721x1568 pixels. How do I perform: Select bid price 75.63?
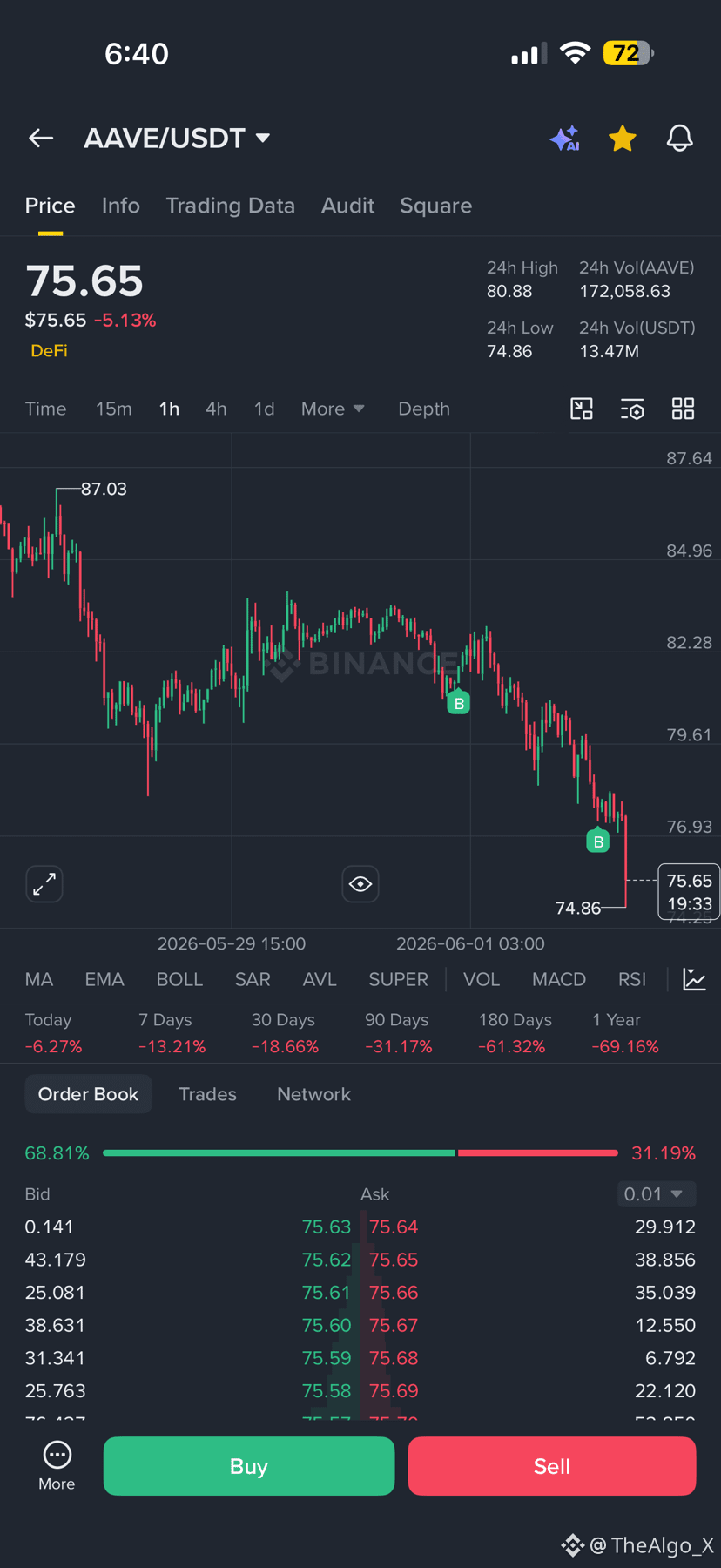coord(327,1227)
